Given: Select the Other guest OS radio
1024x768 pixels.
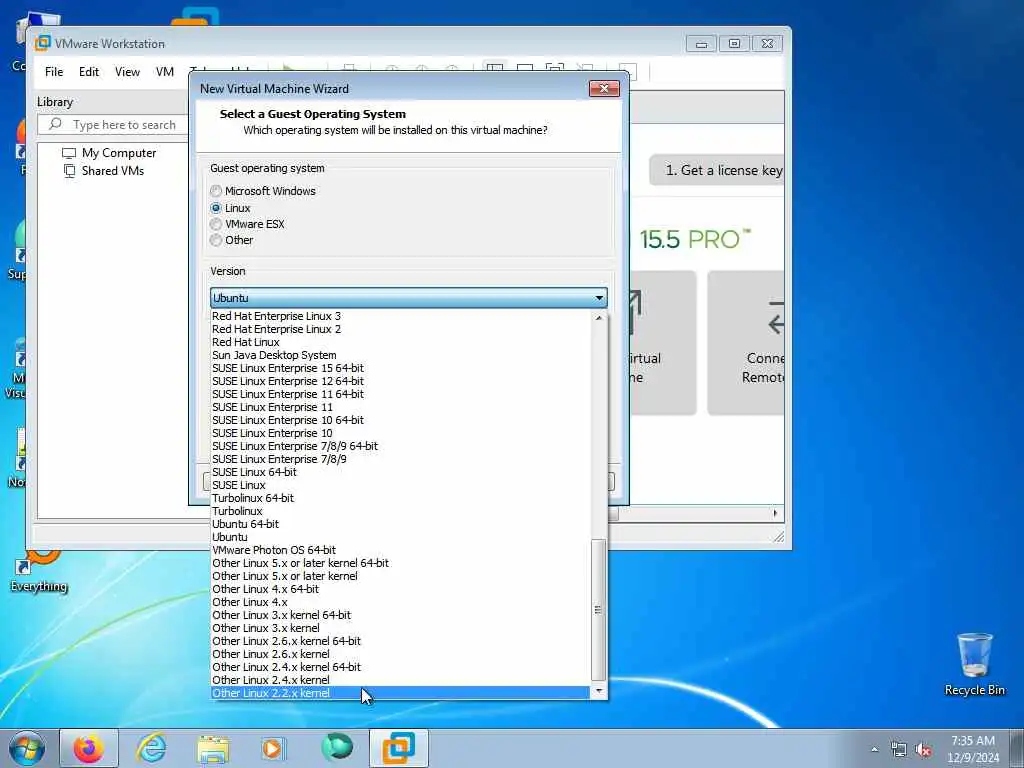Looking at the screenshot, I should (x=216, y=240).
